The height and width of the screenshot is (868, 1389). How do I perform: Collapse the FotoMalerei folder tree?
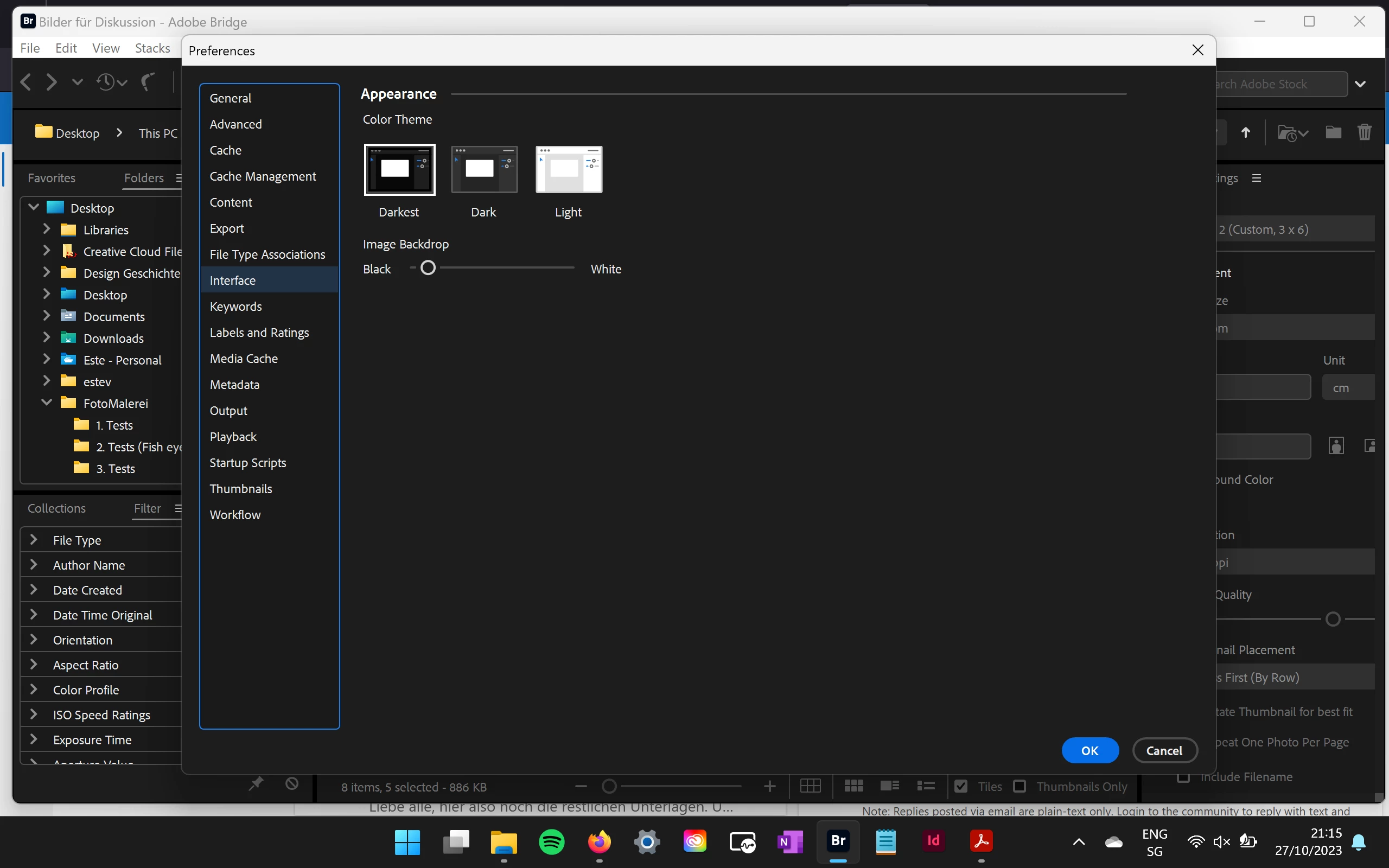pyautogui.click(x=47, y=403)
